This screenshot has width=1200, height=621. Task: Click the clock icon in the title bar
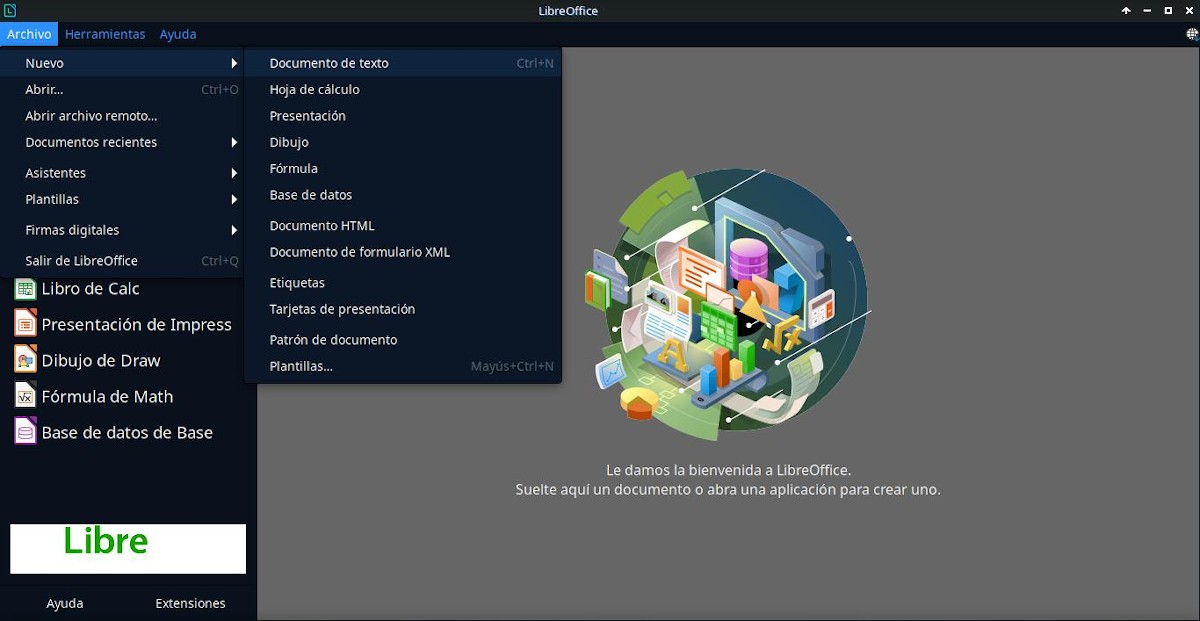click(x=11, y=10)
